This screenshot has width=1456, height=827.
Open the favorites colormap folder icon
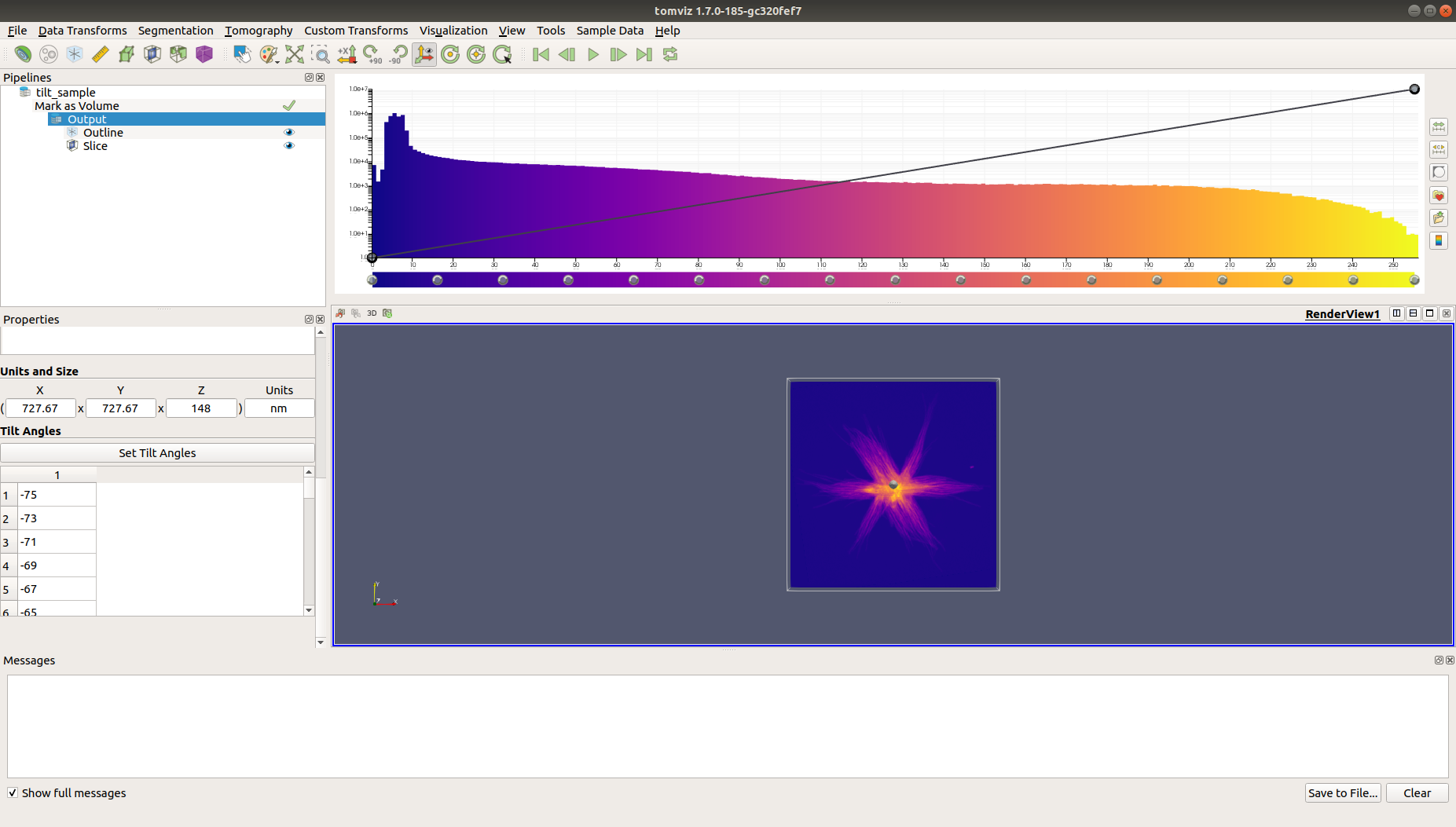tap(1439, 195)
